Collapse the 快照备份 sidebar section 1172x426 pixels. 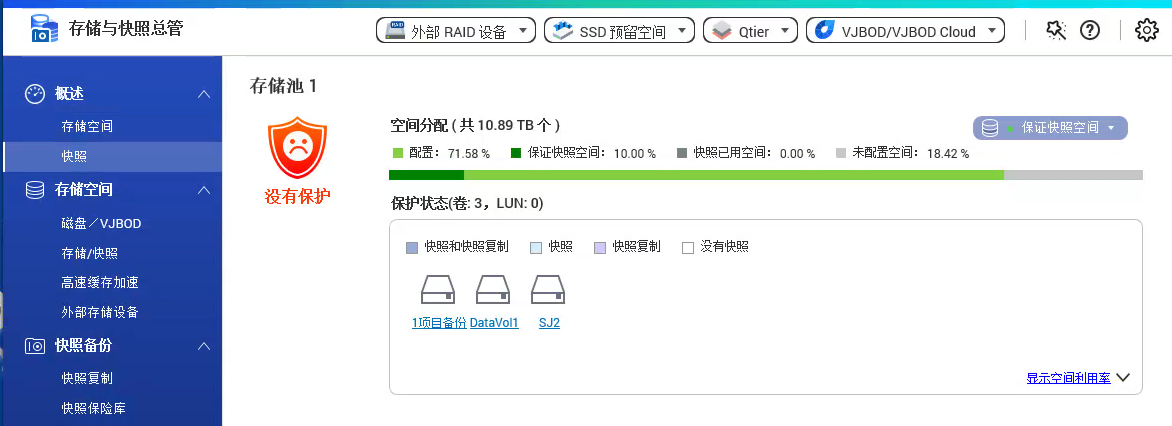pyautogui.click(x=203, y=346)
